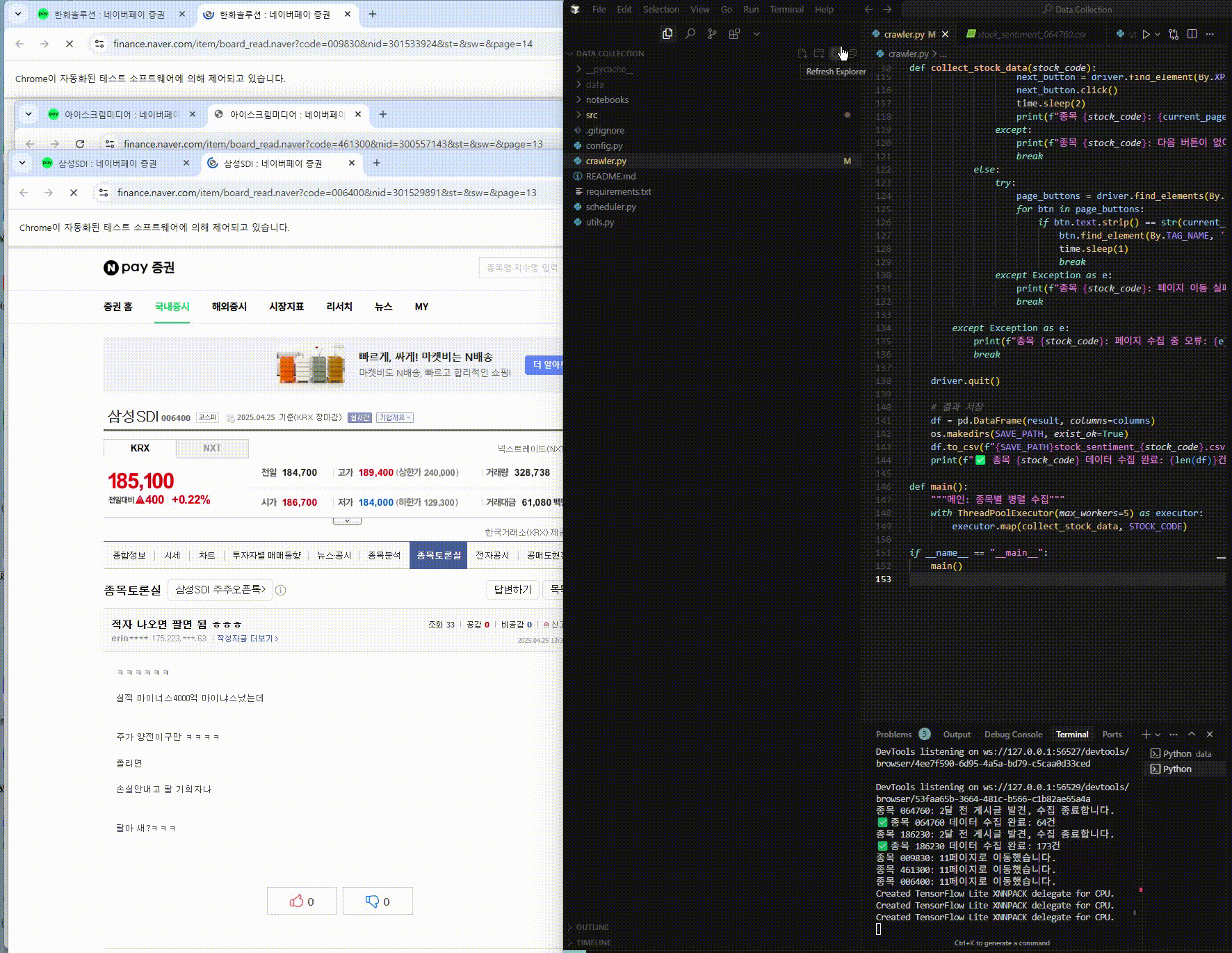Open terminal launch profile dropdown arrow
The height and width of the screenshot is (953, 1232).
(1158, 734)
